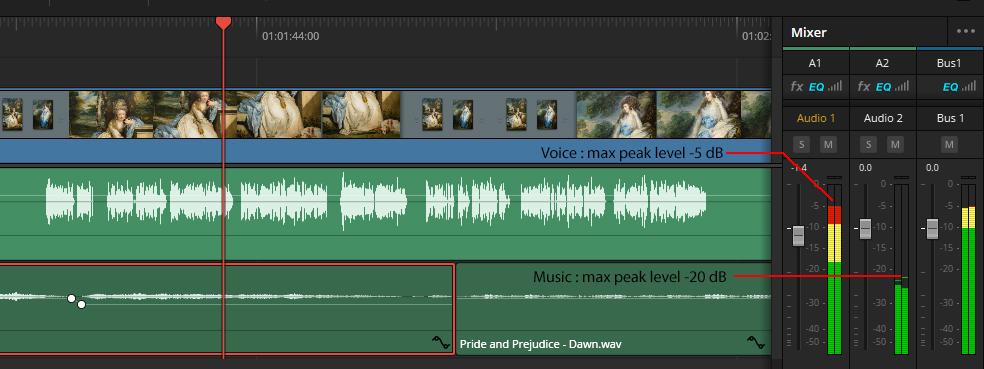Open curve icon on selected music clip

click(x=441, y=343)
